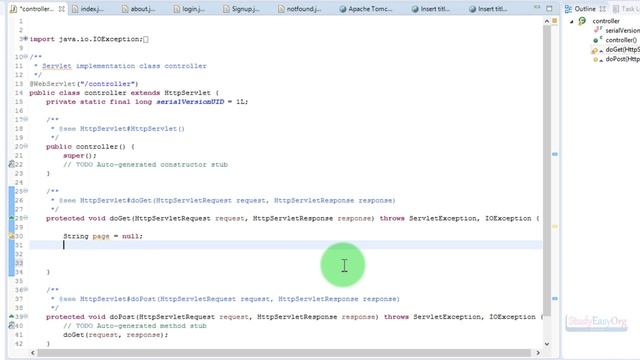Click HttpServlet#HttpServlet() Javadoc reference
The height and width of the screenshot is (360, 640).
pyautogui.click(x=132, y=129)
